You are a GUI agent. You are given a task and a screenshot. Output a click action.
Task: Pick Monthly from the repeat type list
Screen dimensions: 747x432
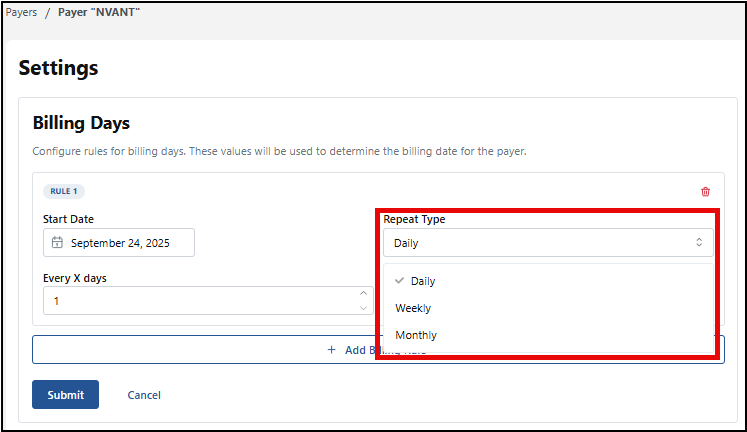click(416, 335)
